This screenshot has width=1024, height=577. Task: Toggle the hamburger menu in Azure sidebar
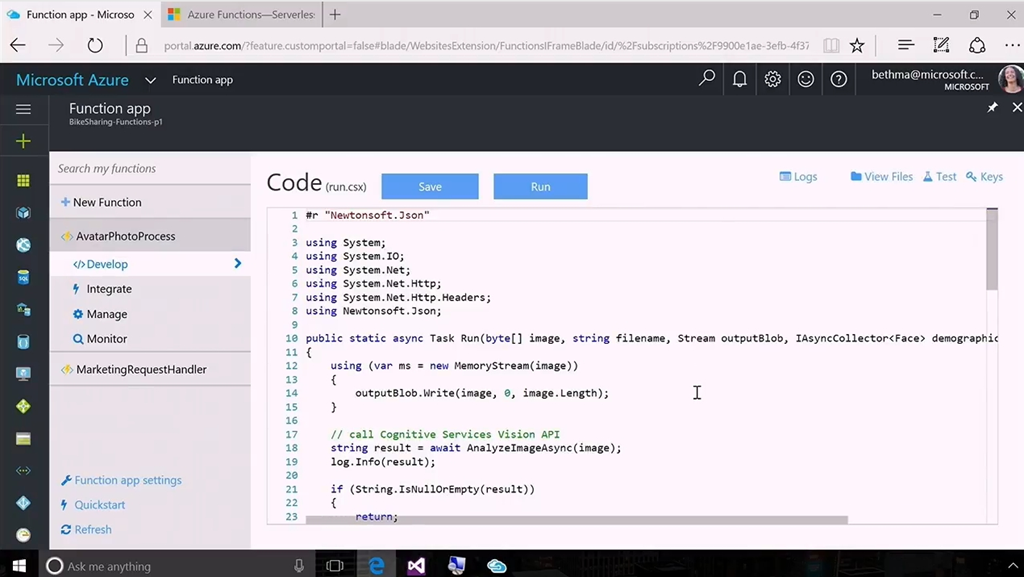pyautogui.click(x=23, y=109)
